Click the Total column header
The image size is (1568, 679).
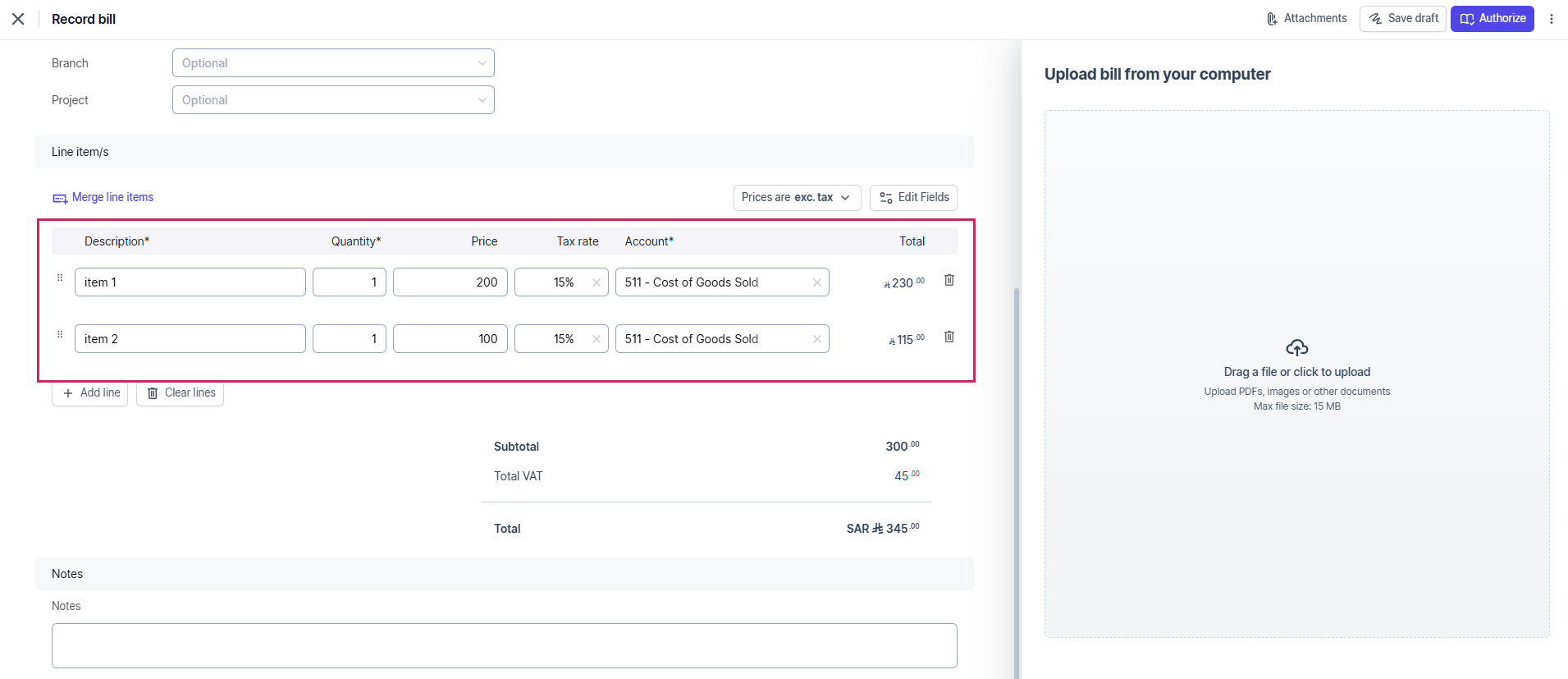pyautogui.click(x=912, y=241)
